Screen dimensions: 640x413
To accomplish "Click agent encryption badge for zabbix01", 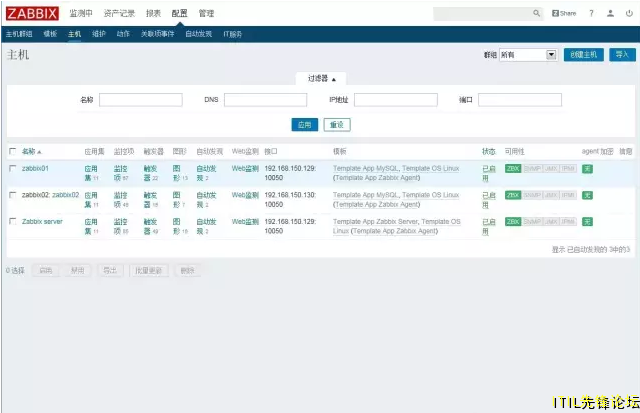I will (587, 169).
